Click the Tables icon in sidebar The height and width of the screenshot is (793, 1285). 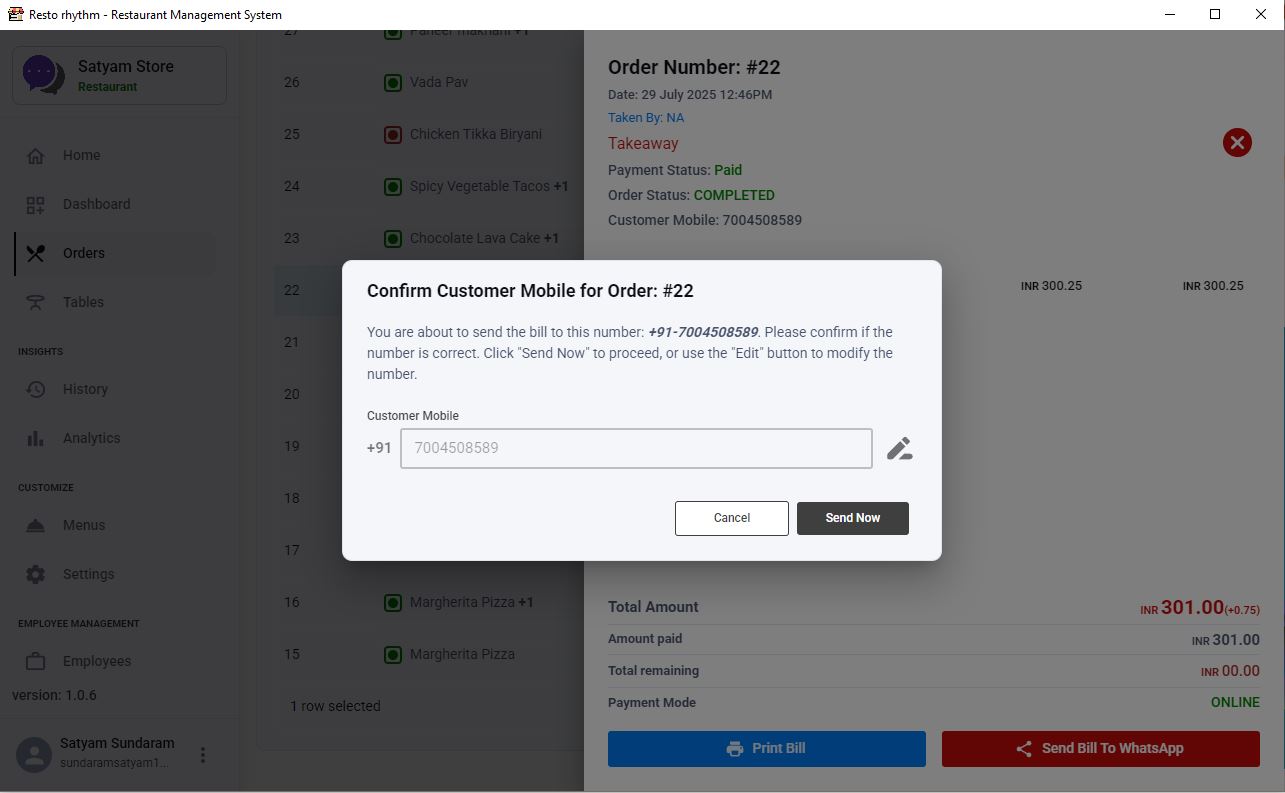[36, 303]
